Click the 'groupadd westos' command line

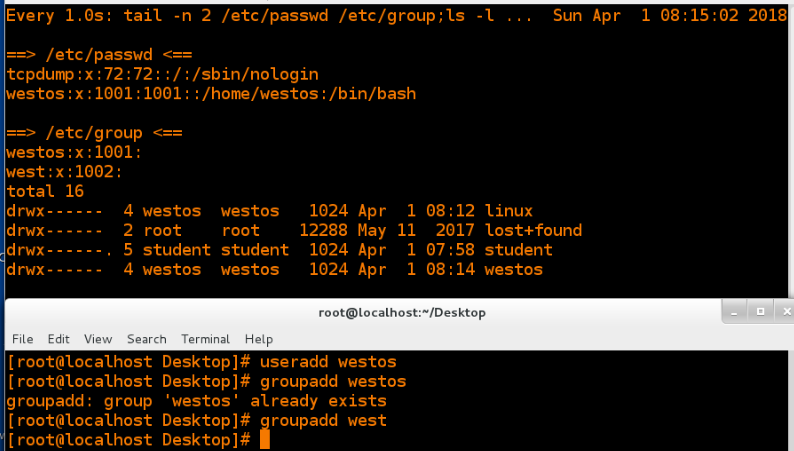tap(206, 381)
